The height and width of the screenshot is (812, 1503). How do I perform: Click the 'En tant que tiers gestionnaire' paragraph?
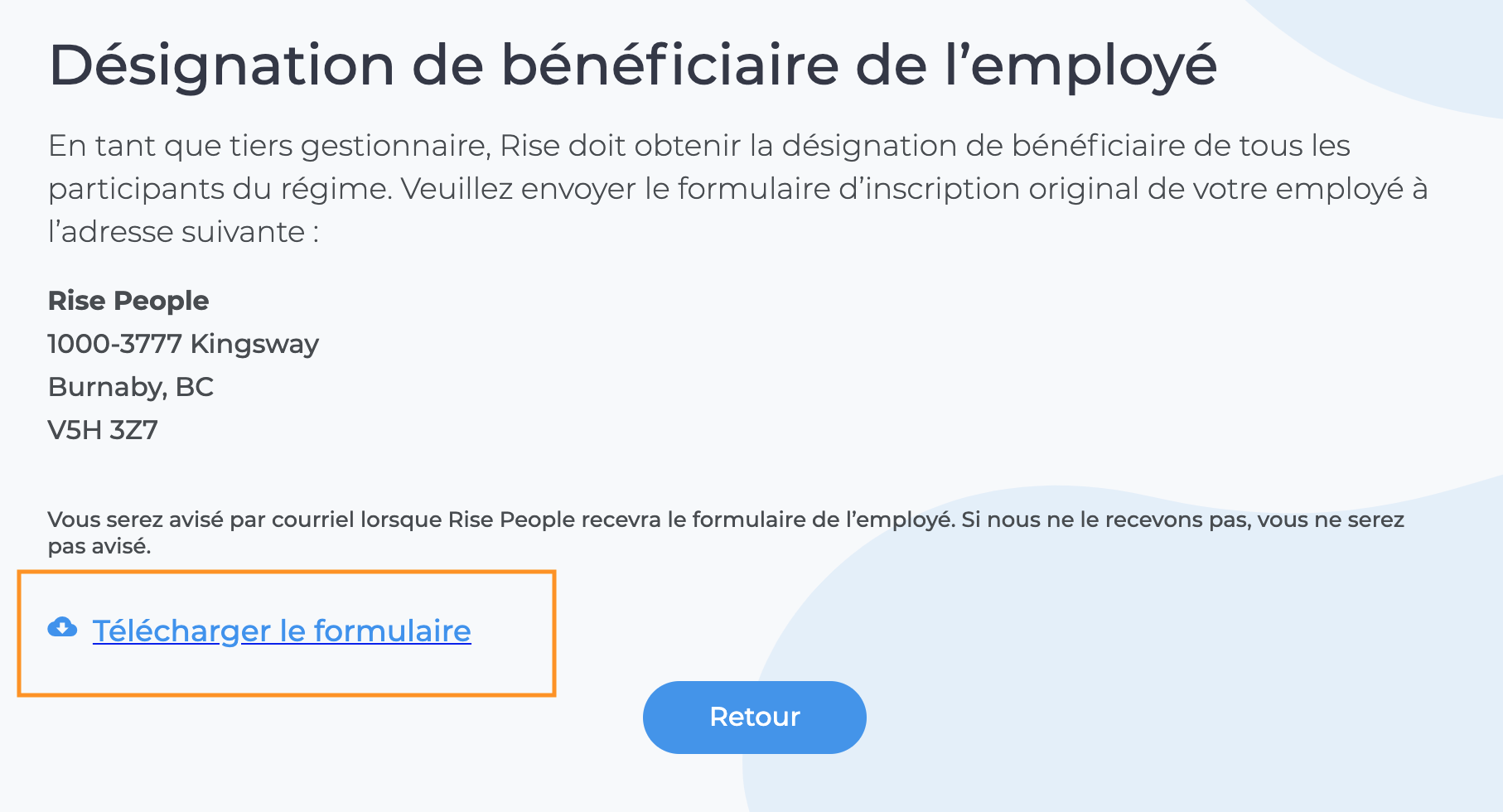[737, 189]
